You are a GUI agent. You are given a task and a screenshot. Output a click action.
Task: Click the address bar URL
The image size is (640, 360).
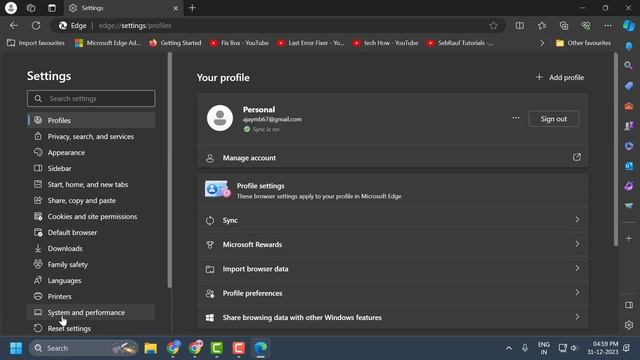(x=135, y=25)
